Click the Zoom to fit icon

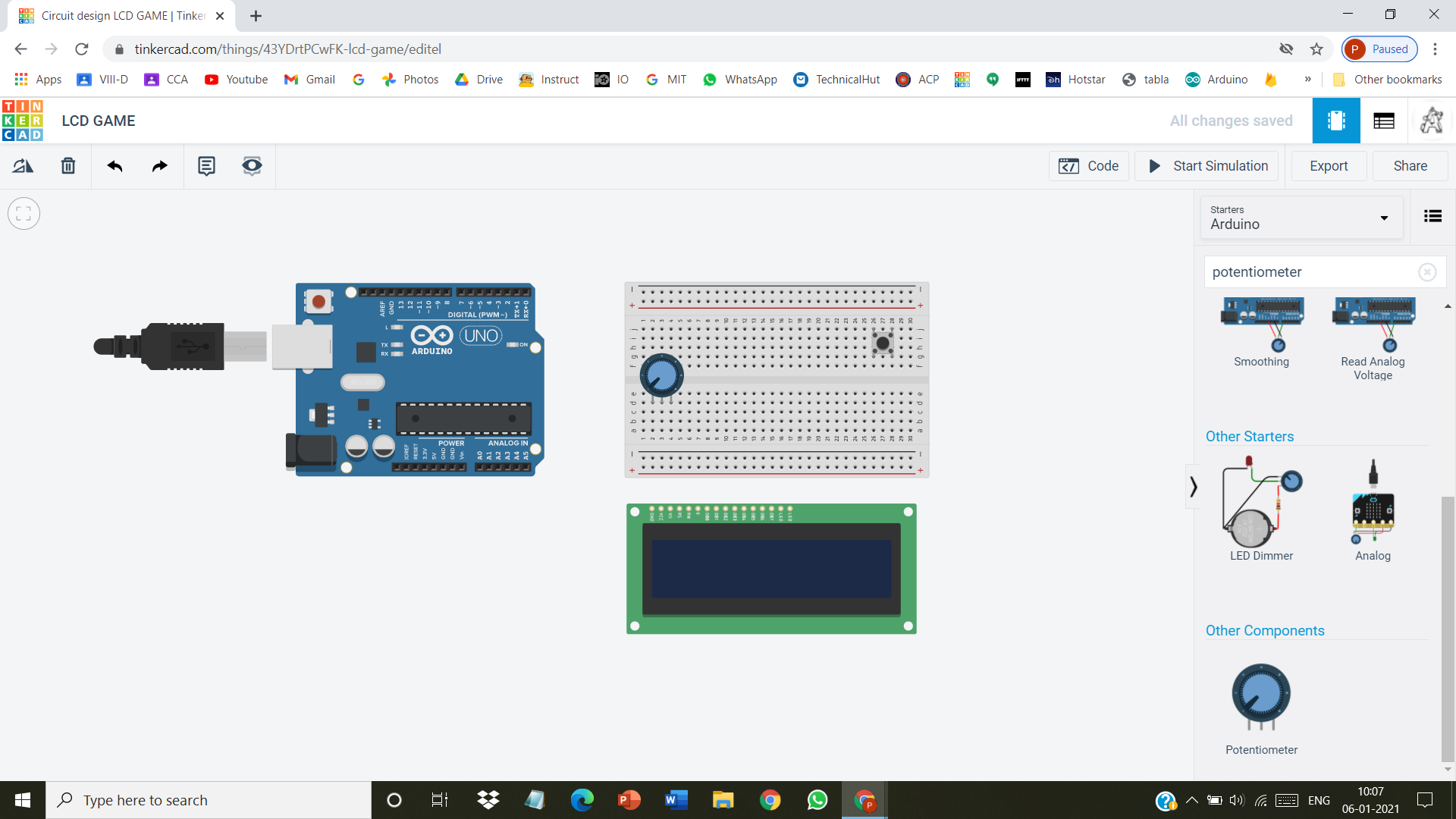coord(24,213)
